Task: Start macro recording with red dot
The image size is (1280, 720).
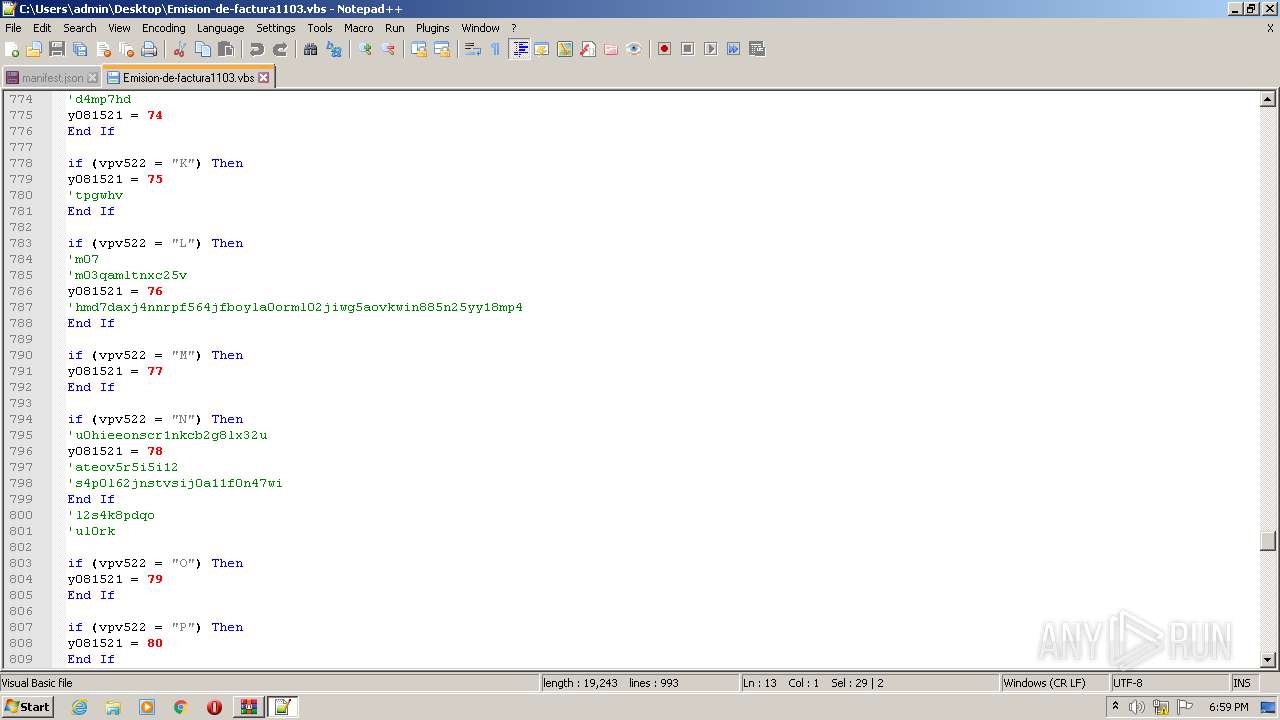Action: (664, 49)
